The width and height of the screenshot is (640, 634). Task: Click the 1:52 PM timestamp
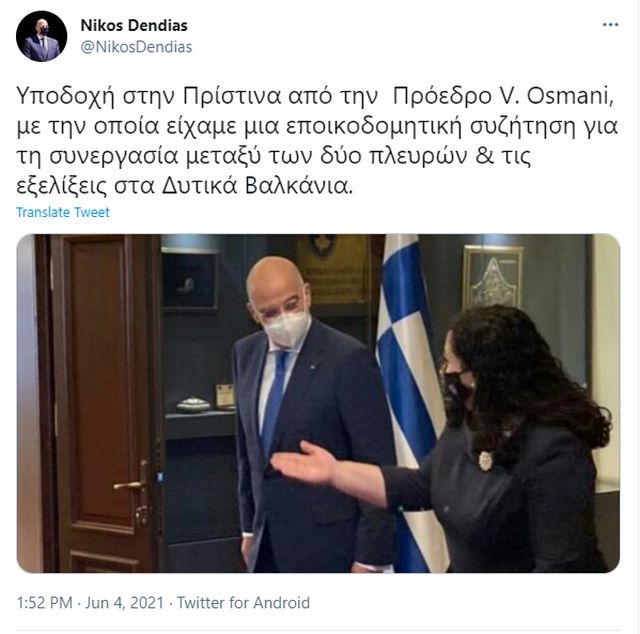[44, 603]
